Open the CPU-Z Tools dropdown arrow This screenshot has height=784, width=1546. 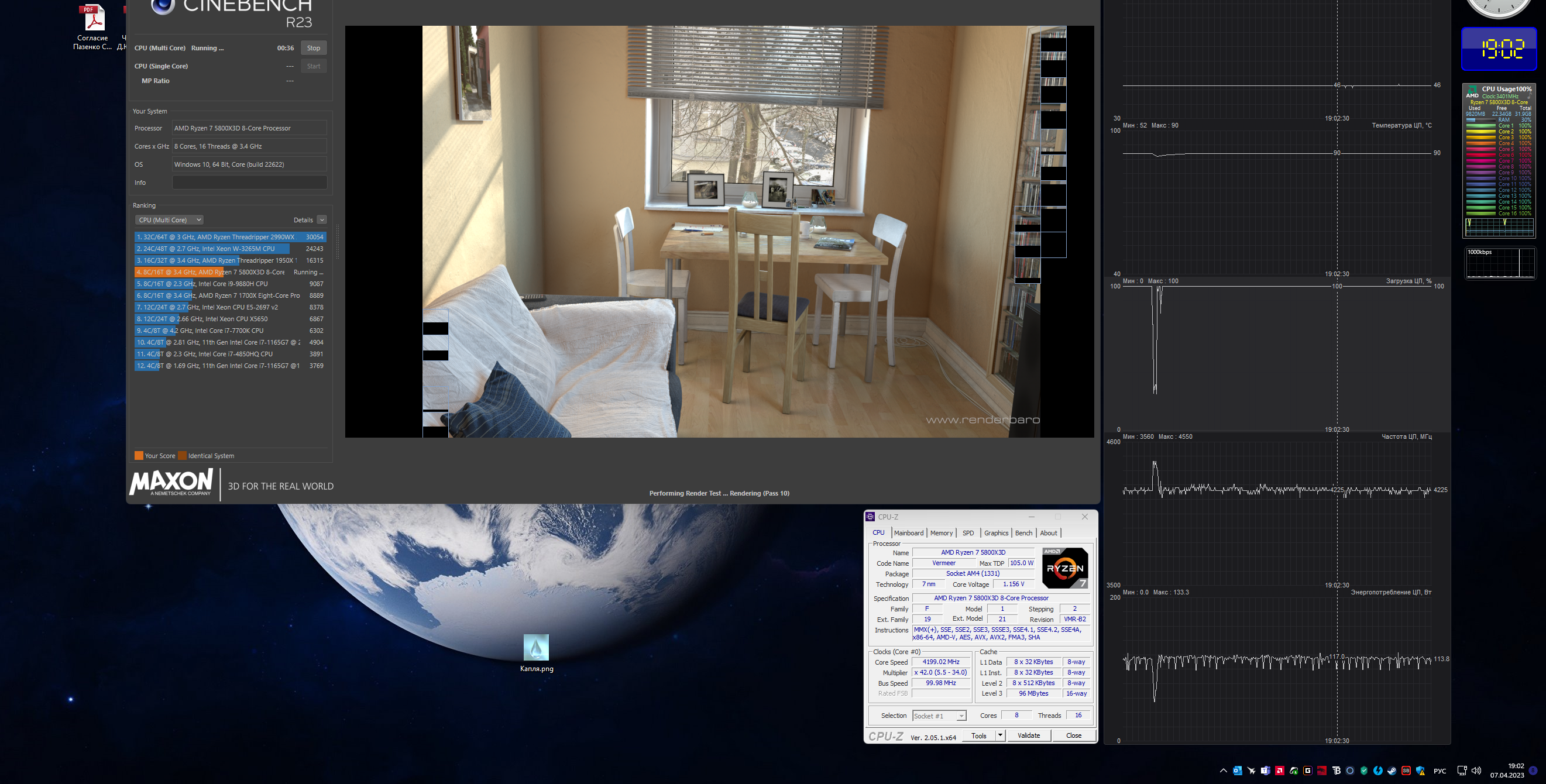1000,735
